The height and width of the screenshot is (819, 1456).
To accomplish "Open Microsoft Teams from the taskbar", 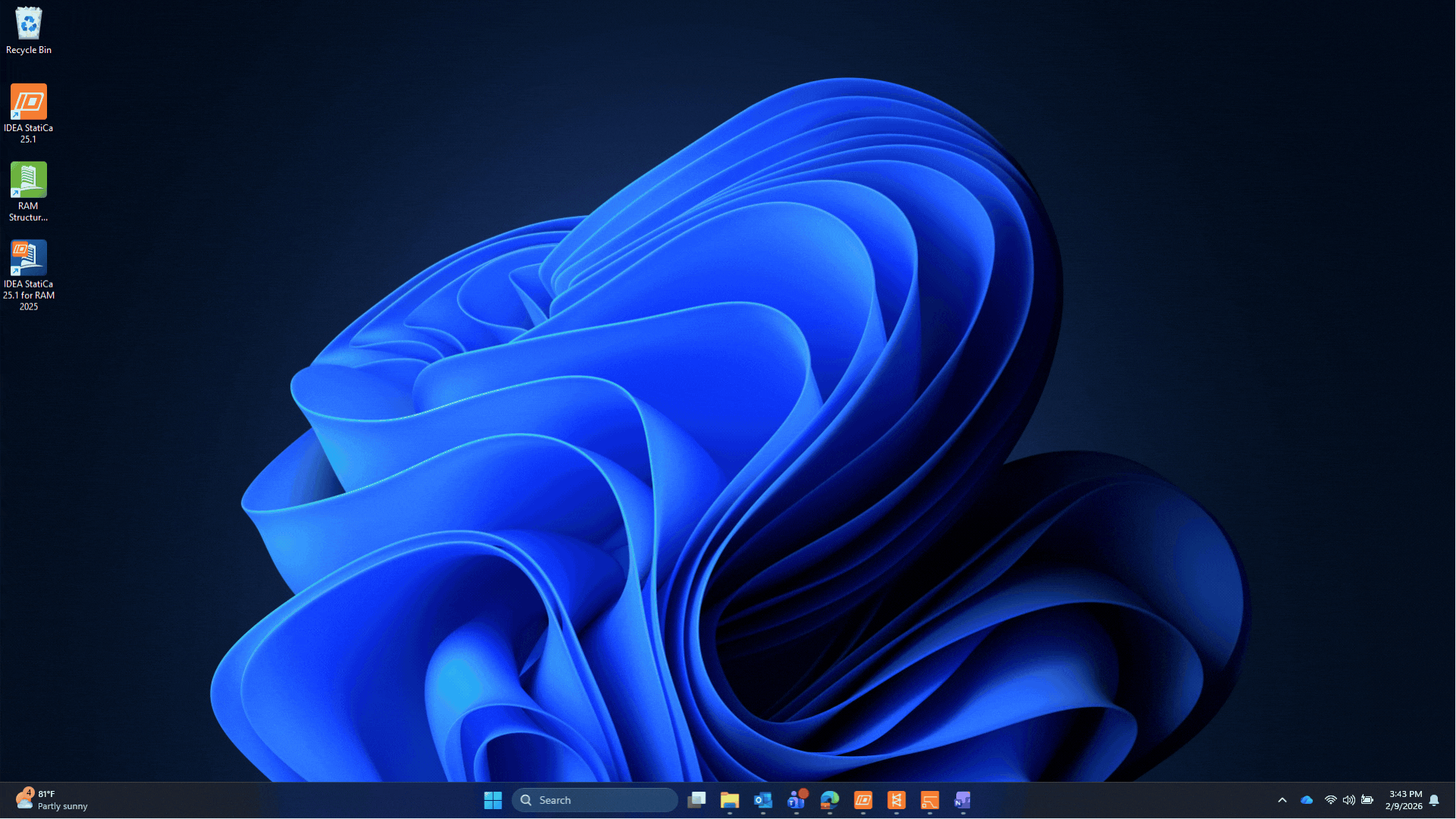I will [x=796, y=800].
